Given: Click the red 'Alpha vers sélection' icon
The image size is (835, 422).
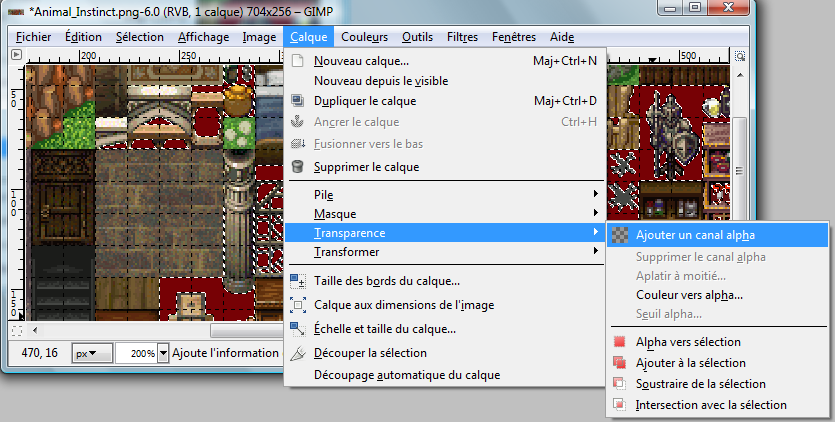Looking at the screenshot, I should [x=619, y=342].
